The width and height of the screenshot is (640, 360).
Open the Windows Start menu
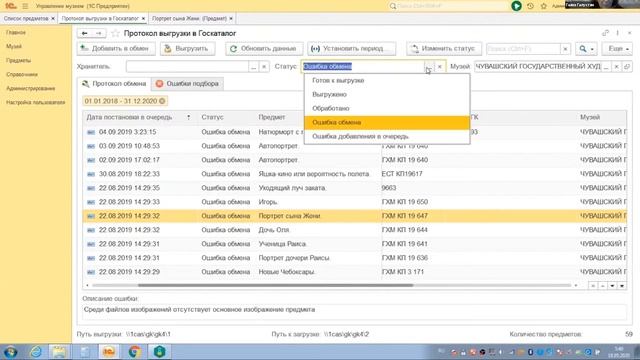coord(10,351)
